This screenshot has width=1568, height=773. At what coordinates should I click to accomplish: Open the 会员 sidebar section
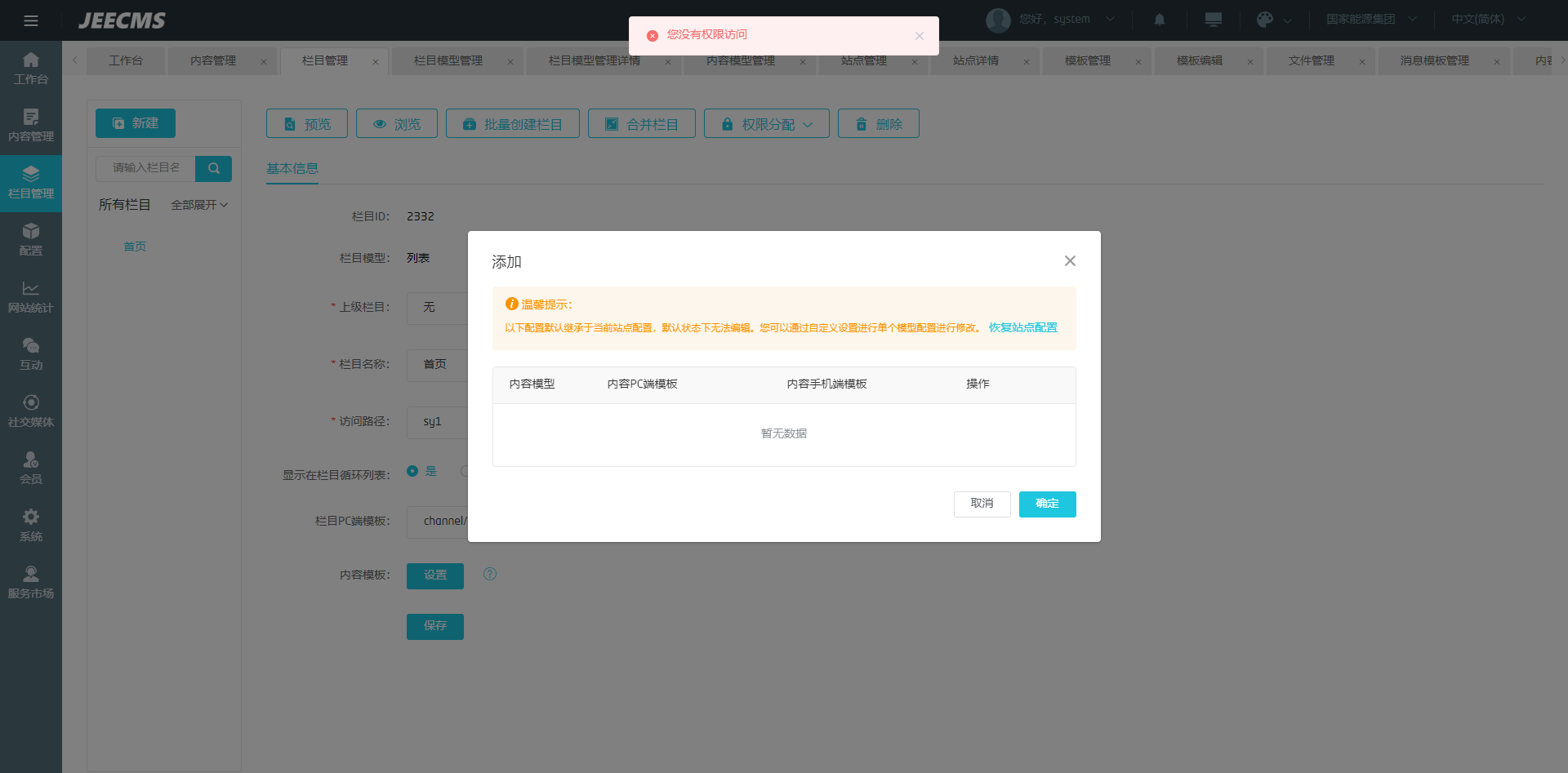pos(31,469)
